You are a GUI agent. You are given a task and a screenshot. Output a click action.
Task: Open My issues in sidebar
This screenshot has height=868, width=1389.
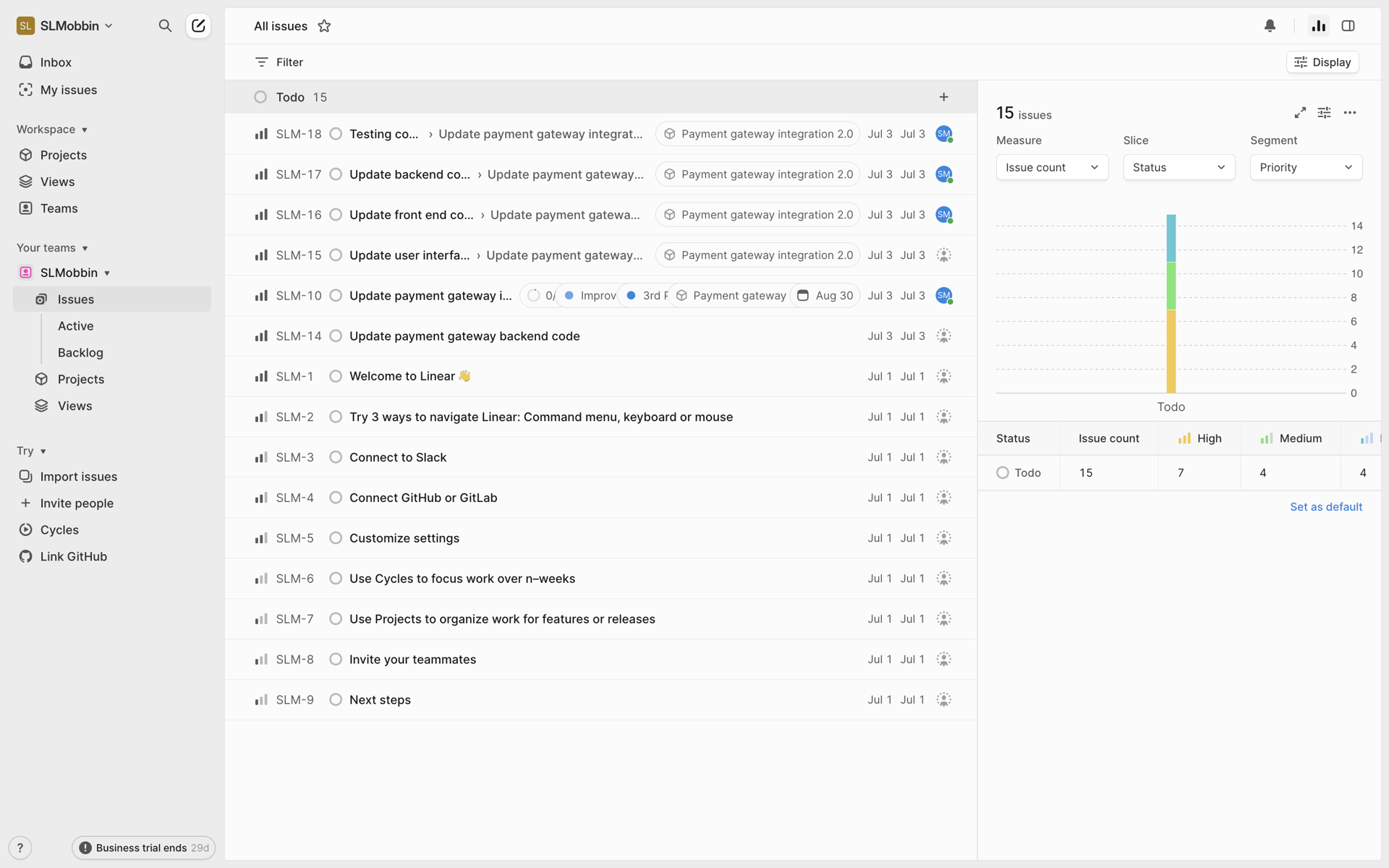click(x=112, y=90)
